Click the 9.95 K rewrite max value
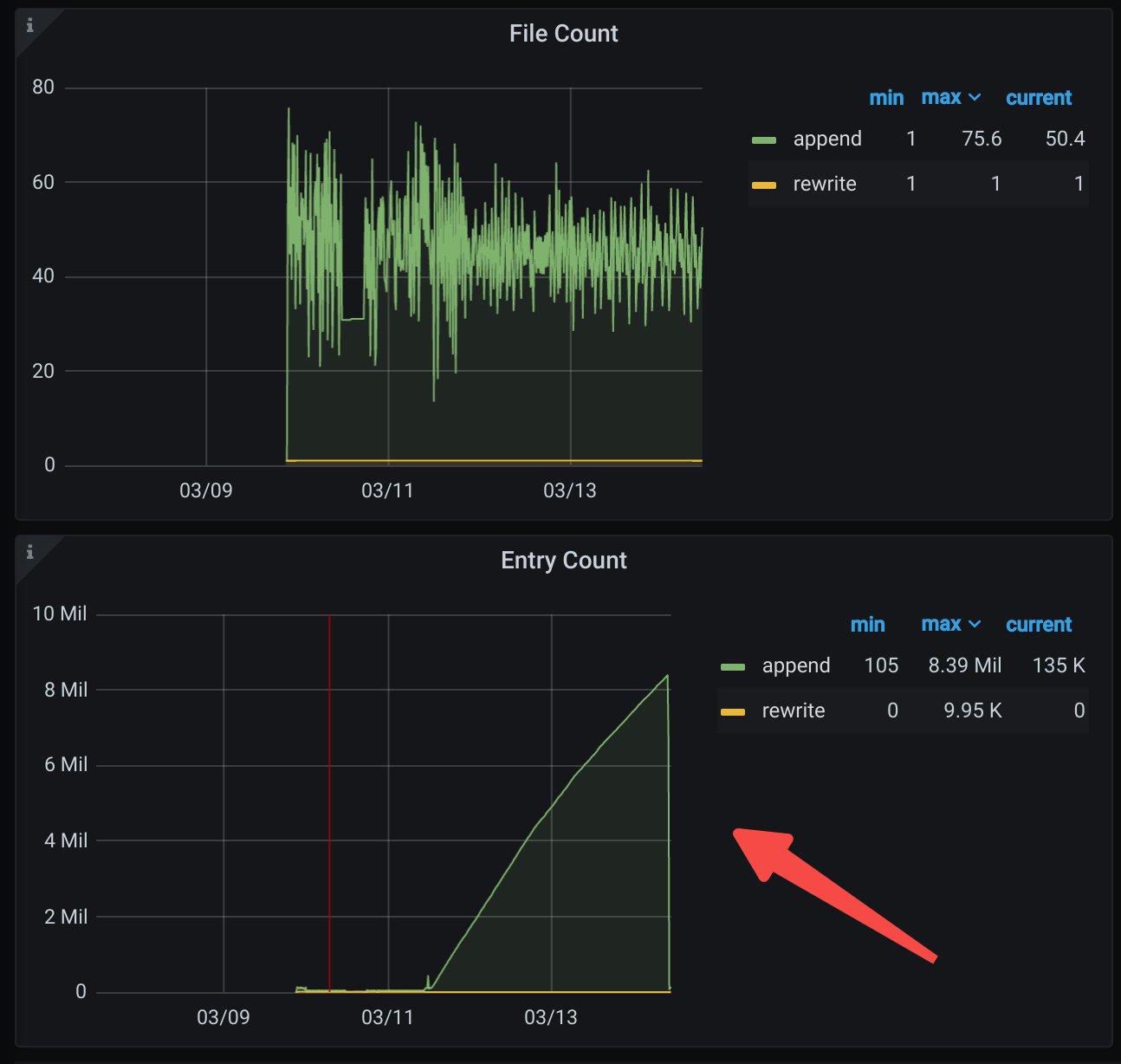 972,710
